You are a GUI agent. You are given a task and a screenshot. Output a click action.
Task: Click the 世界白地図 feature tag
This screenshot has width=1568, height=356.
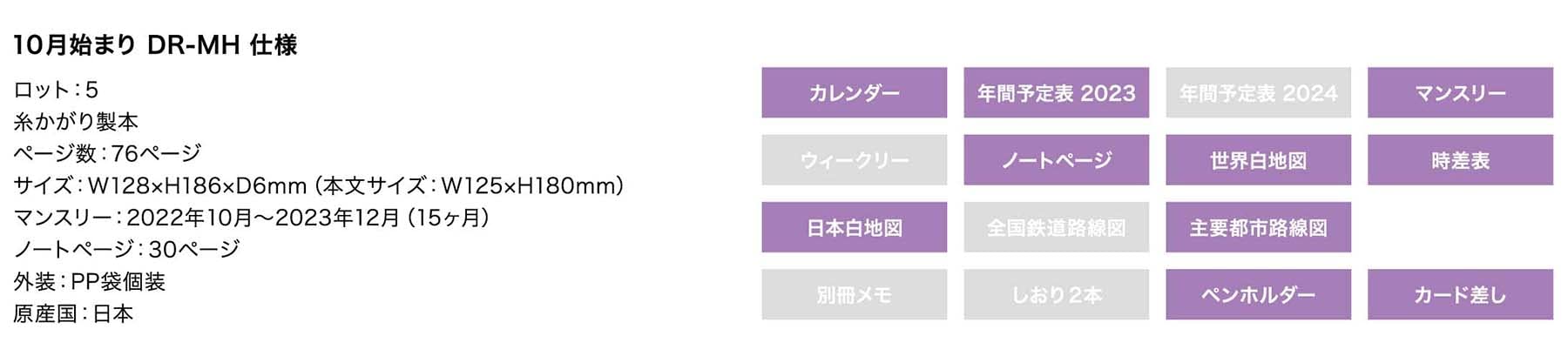(1258, 160)
